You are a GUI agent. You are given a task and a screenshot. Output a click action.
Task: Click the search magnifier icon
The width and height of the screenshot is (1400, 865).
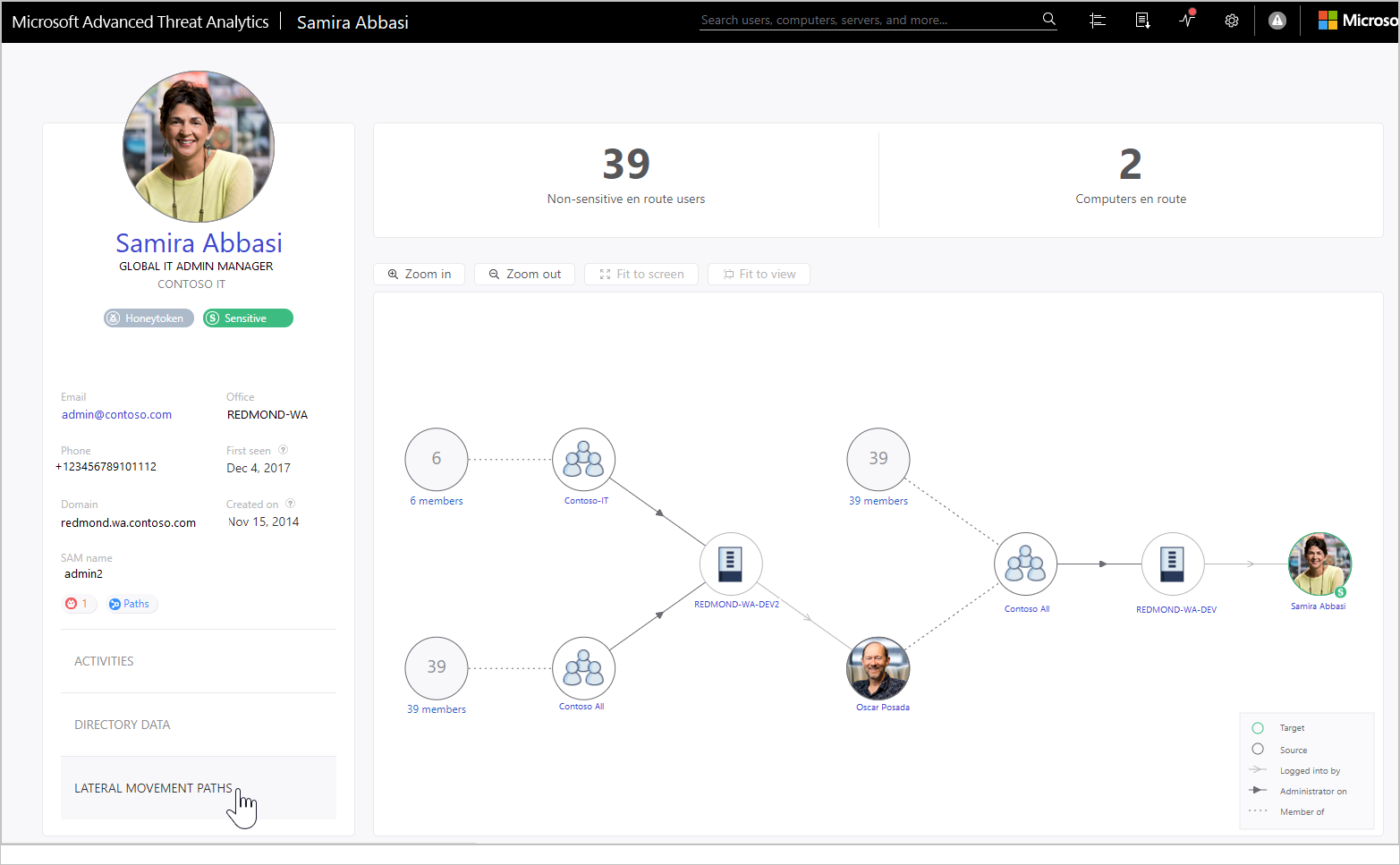(x=1048, y=19)
